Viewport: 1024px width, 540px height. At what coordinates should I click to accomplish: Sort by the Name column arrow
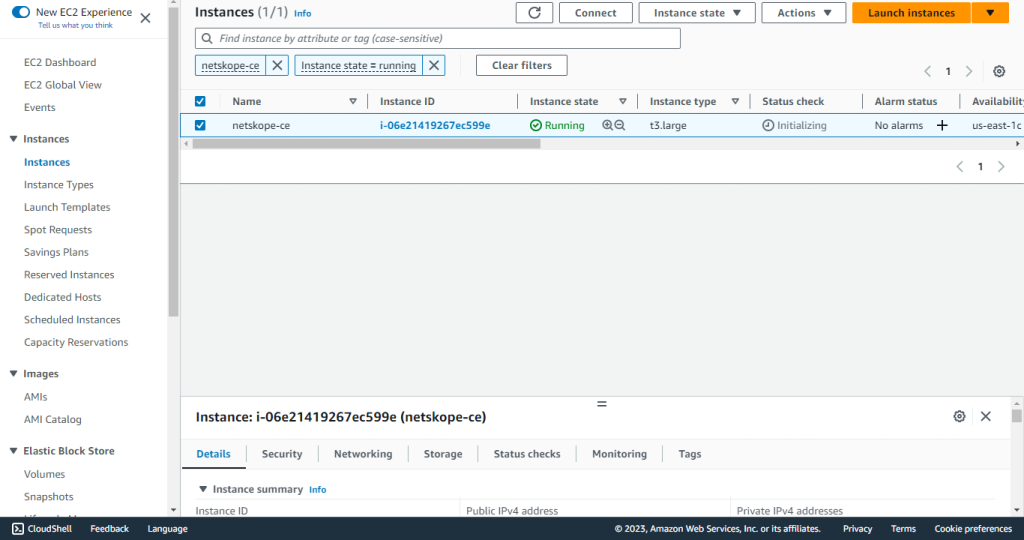[353, 101]
